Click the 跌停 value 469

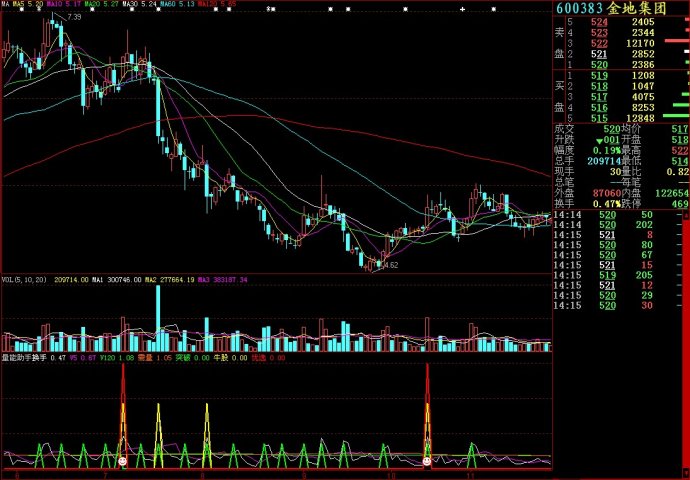point(680,204)
